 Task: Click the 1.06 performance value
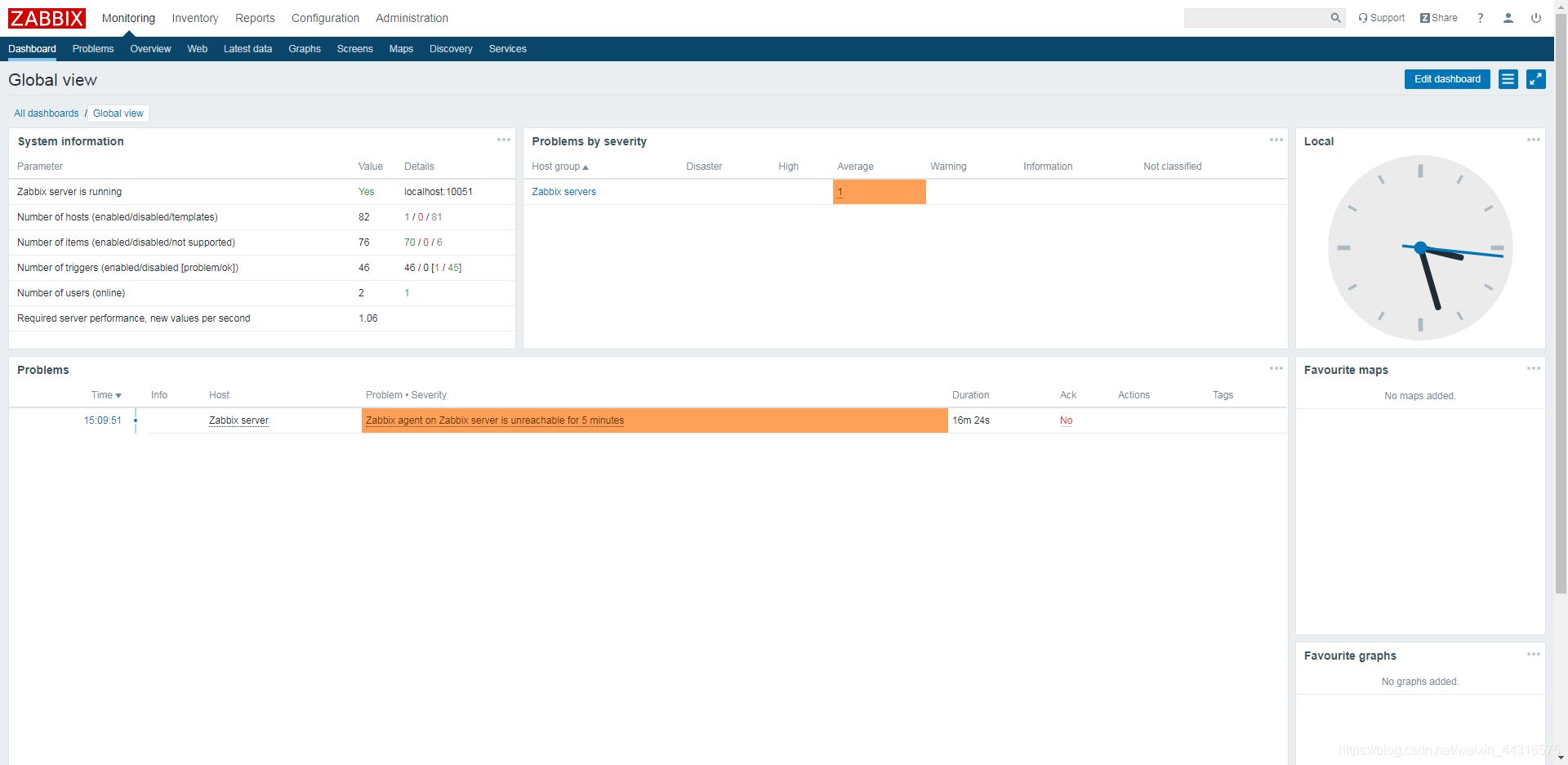point(368,318)
